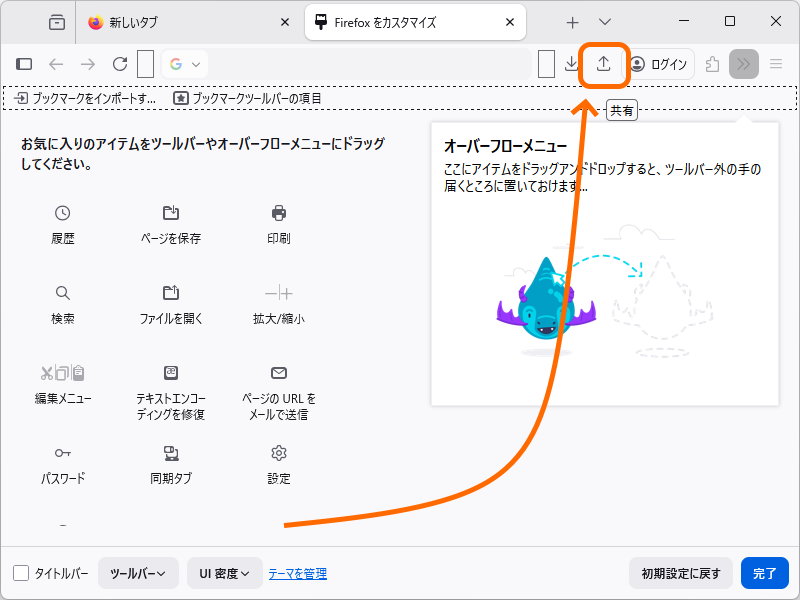
Task: Open the tab list chevron dropdown
Action: (604, 21)
